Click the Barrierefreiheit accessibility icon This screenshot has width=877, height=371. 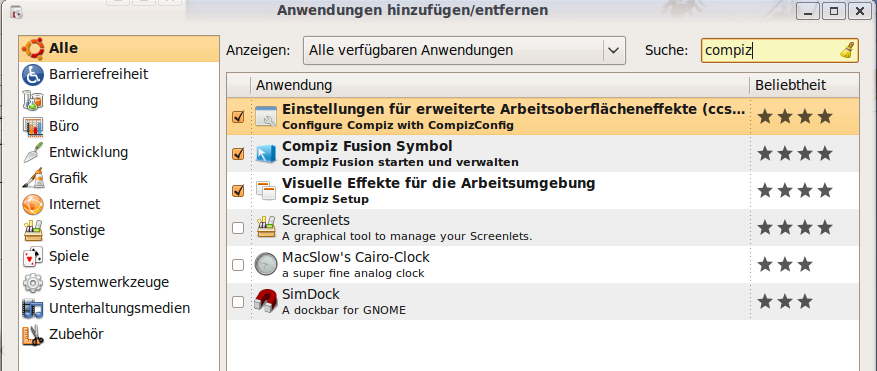[33, 74]
